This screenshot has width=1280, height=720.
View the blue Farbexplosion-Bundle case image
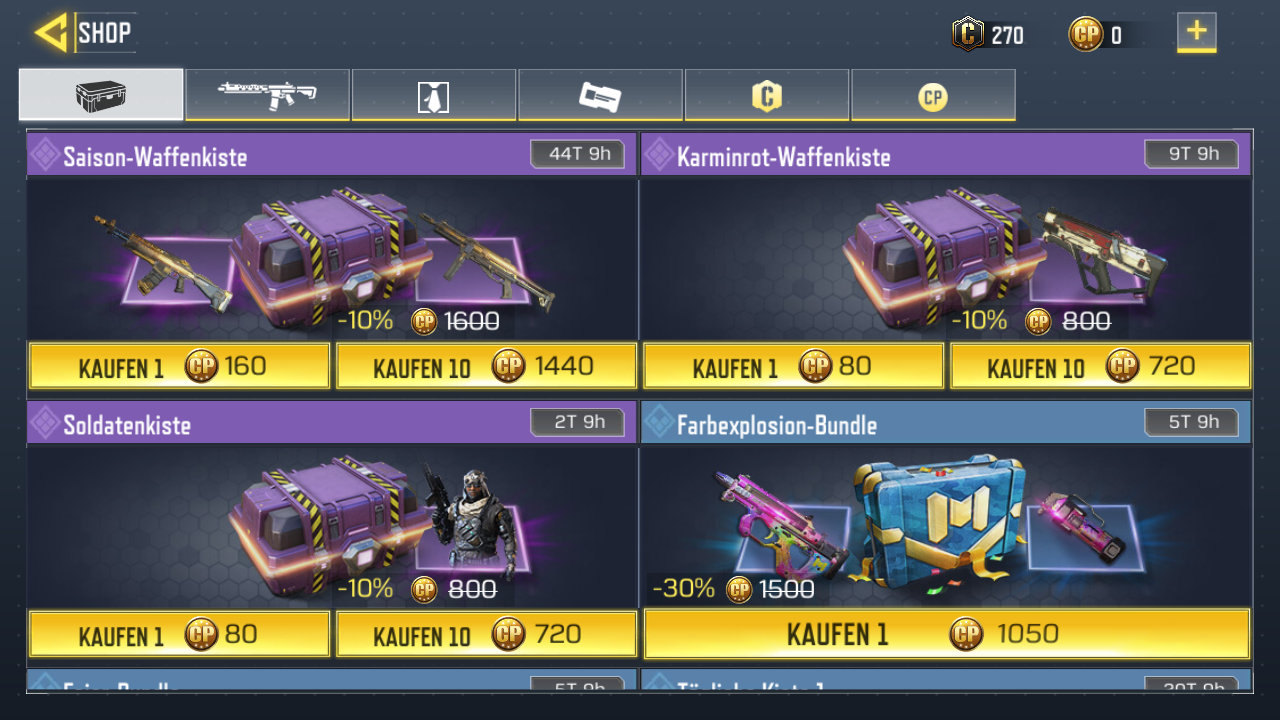938,520
